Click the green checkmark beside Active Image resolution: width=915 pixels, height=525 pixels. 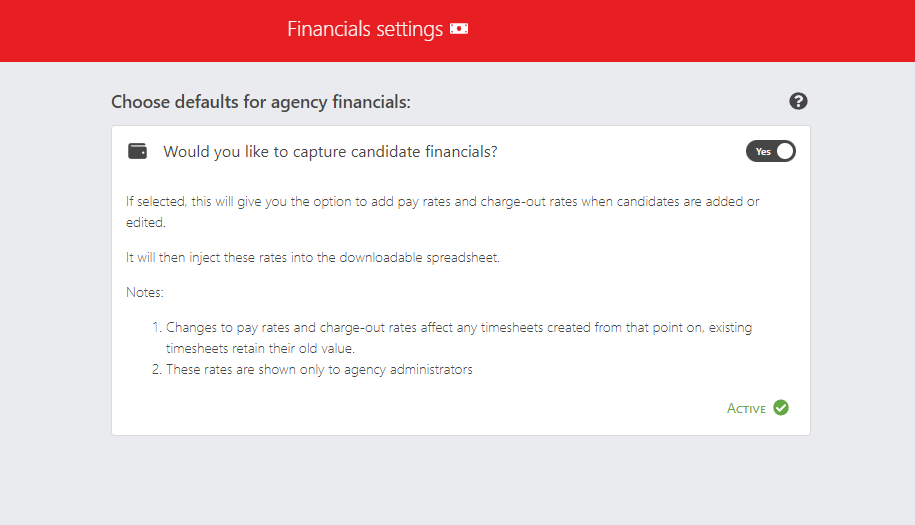[x=781, y=408]
